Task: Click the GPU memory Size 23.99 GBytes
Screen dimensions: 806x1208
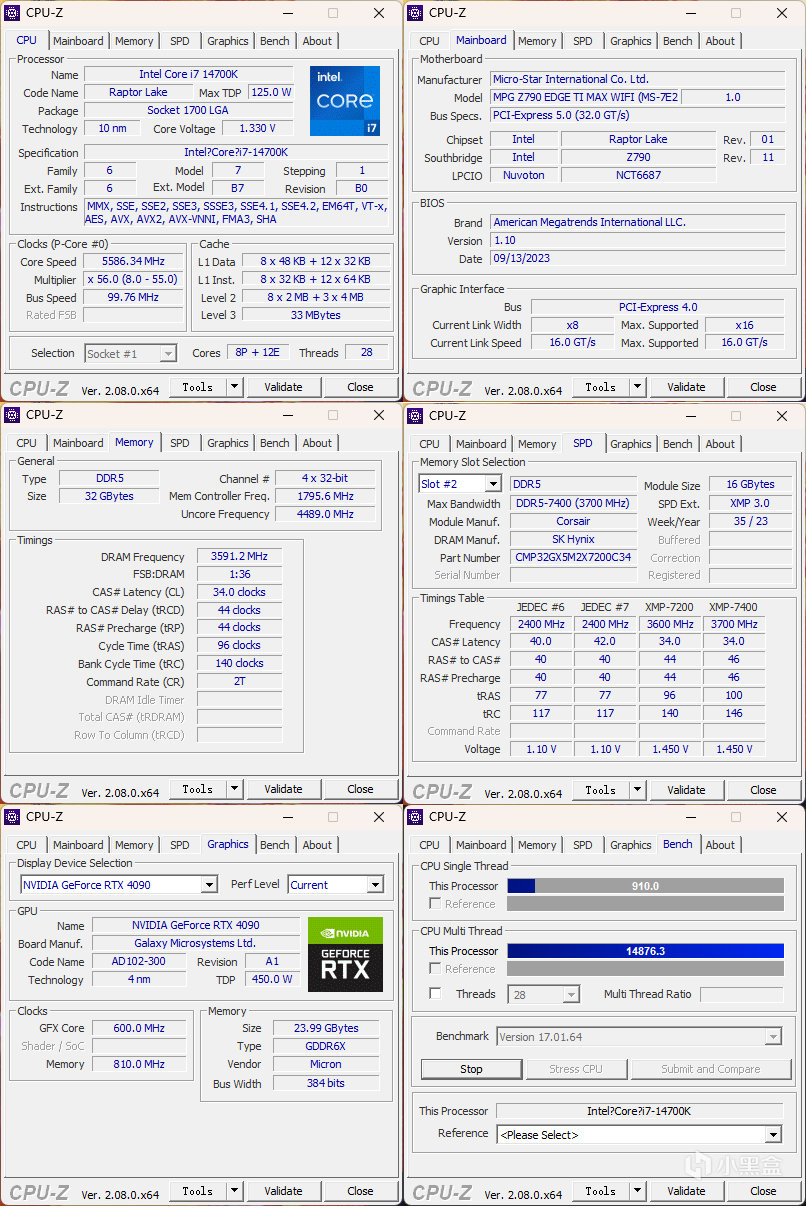Action: [325, 1028]
